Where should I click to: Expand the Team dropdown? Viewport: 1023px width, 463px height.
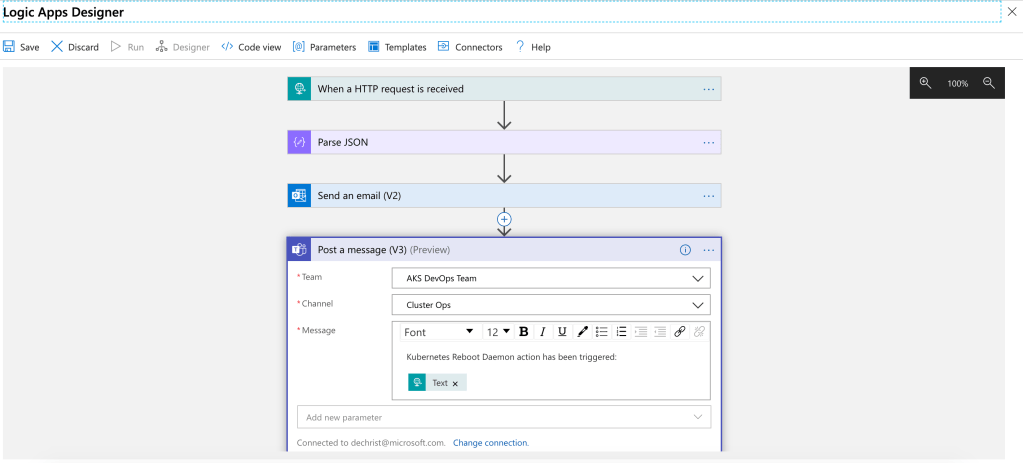pos(697,278)
